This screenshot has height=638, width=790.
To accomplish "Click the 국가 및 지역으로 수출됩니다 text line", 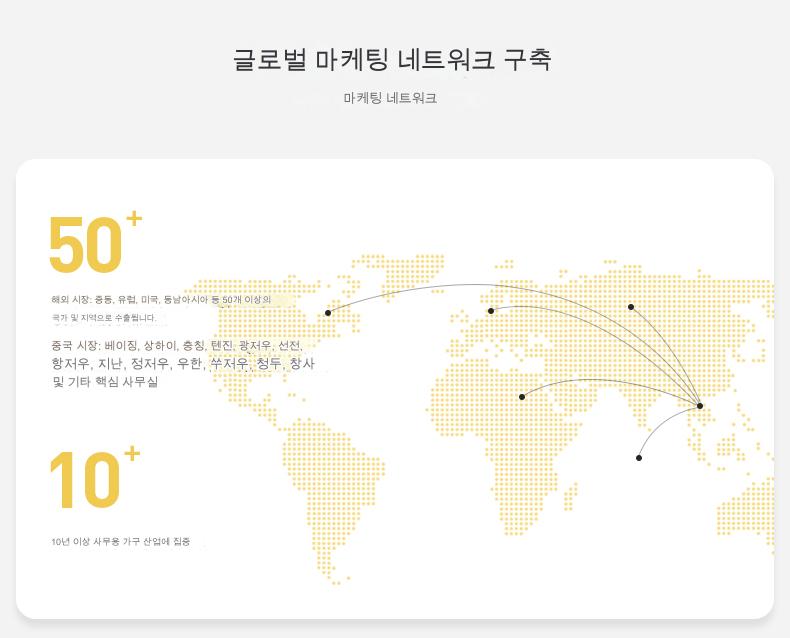I will click(x=104, y=318).
